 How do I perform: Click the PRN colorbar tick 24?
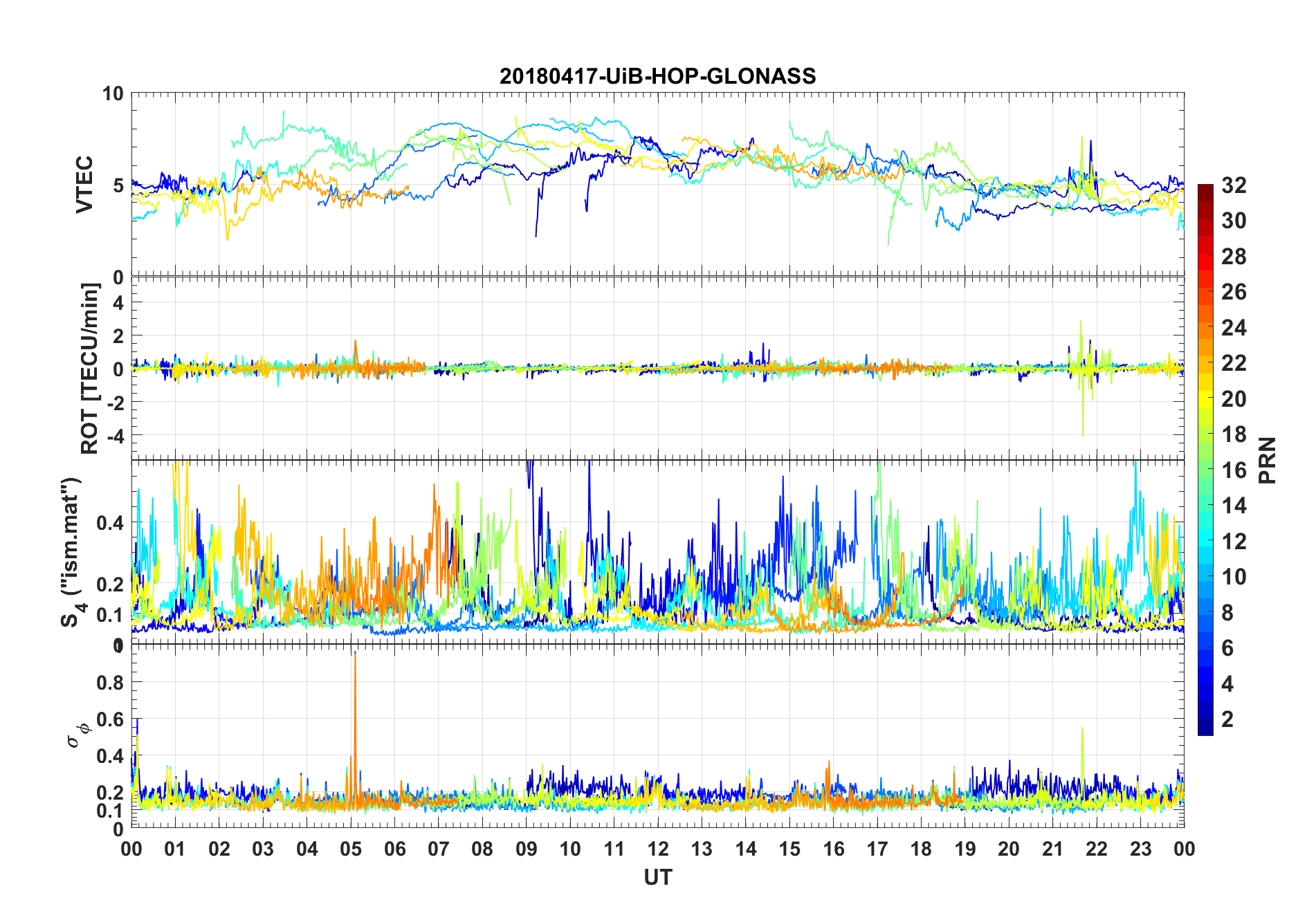tap(1234, 327)
